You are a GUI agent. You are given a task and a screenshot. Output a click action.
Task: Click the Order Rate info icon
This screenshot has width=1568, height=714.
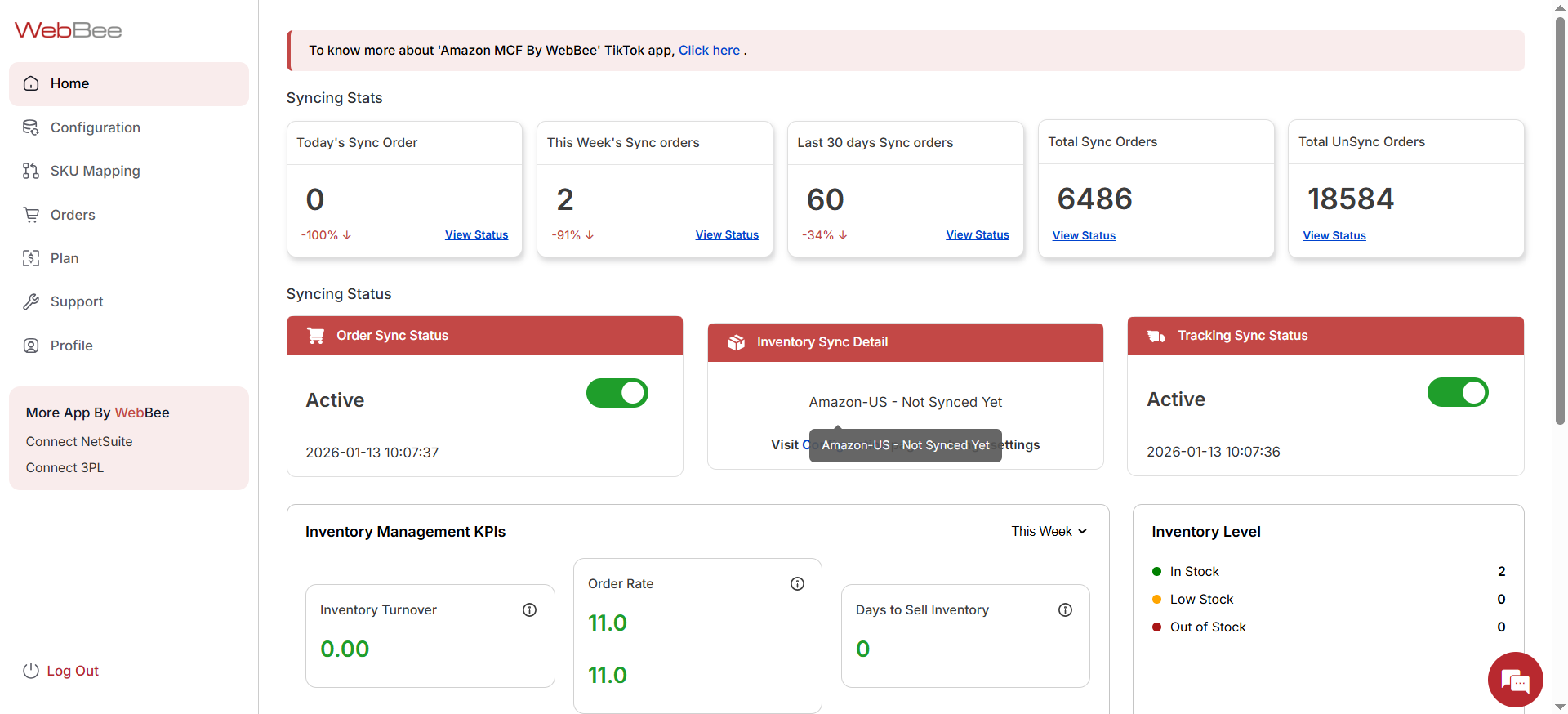[x=797, y=583]
